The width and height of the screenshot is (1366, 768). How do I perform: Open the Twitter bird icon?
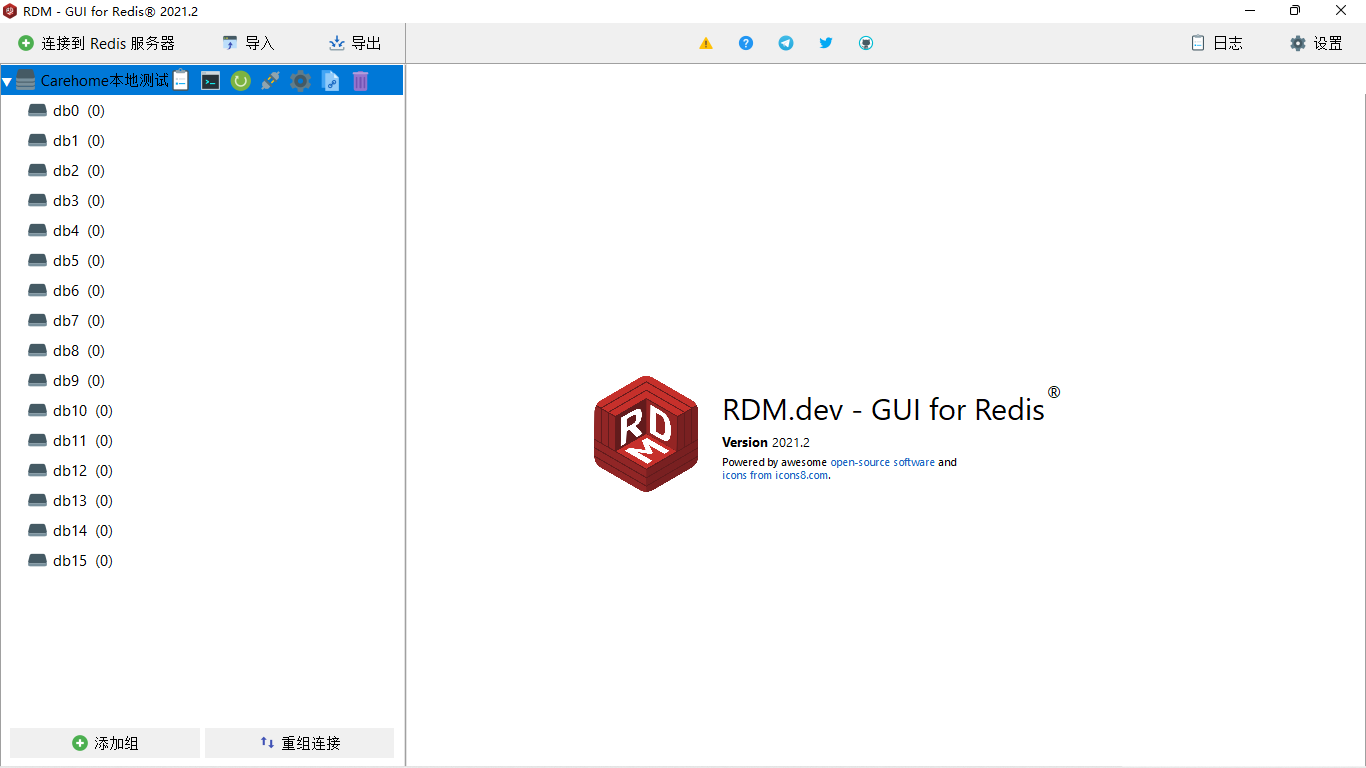826,43
